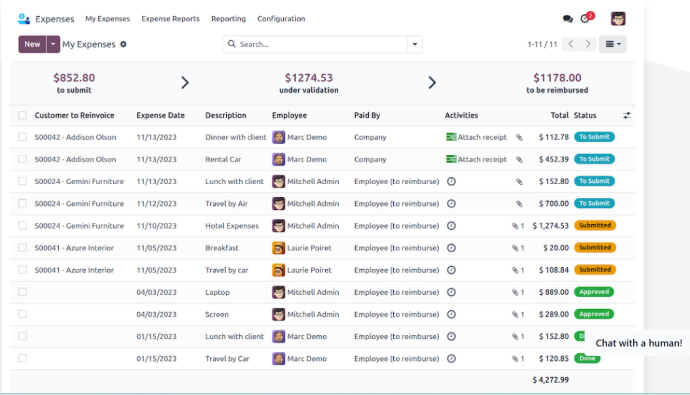
Task: Filter by $852.80 to submit
Action: coord(74,83)
